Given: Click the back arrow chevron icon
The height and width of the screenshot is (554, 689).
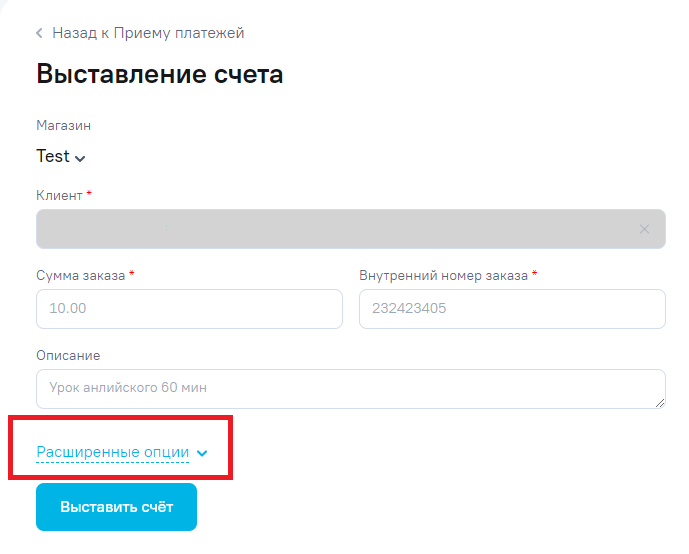Looking at the screenshot, I should pyautogui.click(x=40, y=33).
